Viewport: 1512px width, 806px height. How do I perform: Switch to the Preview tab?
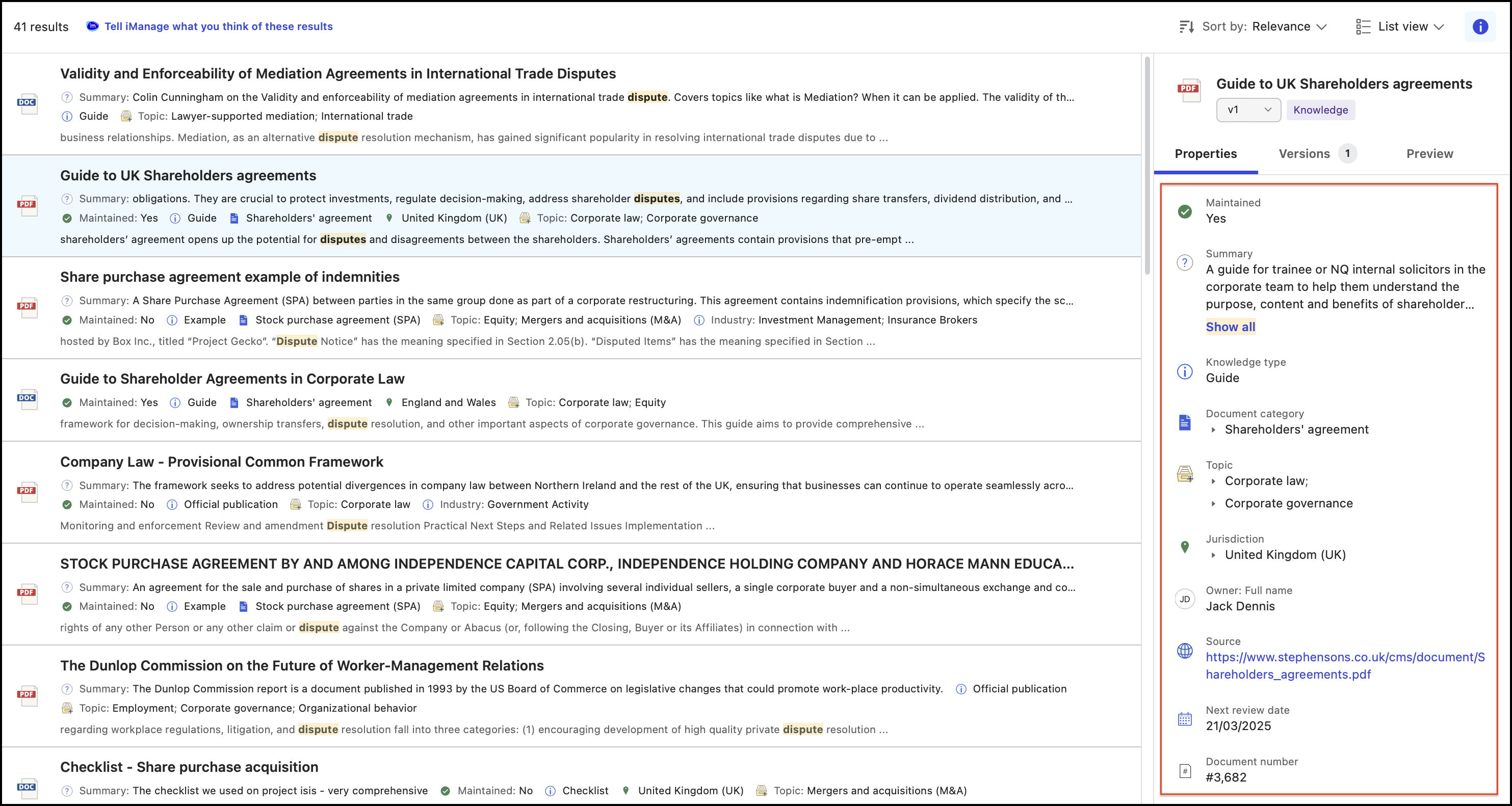(1429, 154)
